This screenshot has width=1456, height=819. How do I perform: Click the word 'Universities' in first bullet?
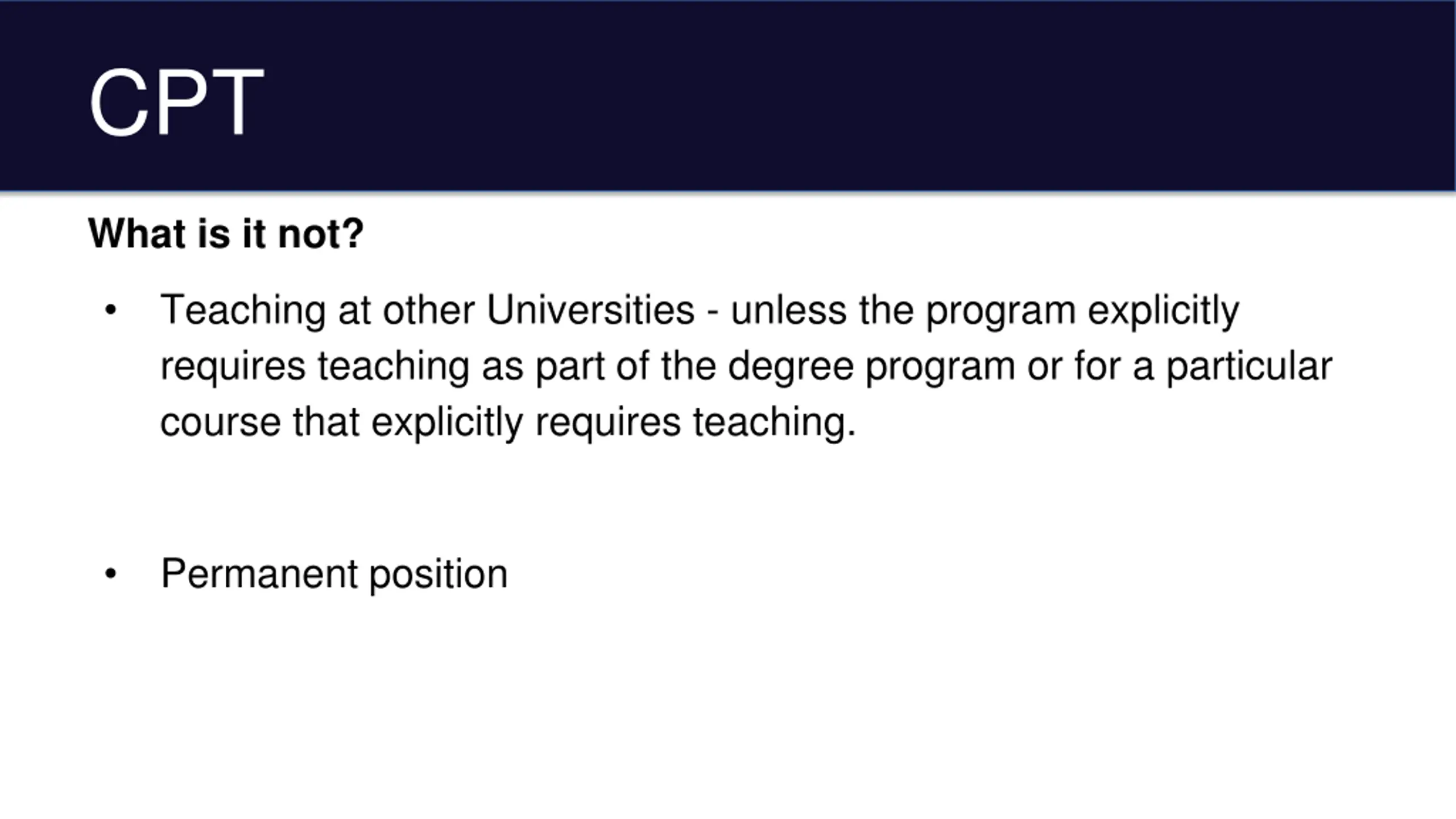(590, 311)
